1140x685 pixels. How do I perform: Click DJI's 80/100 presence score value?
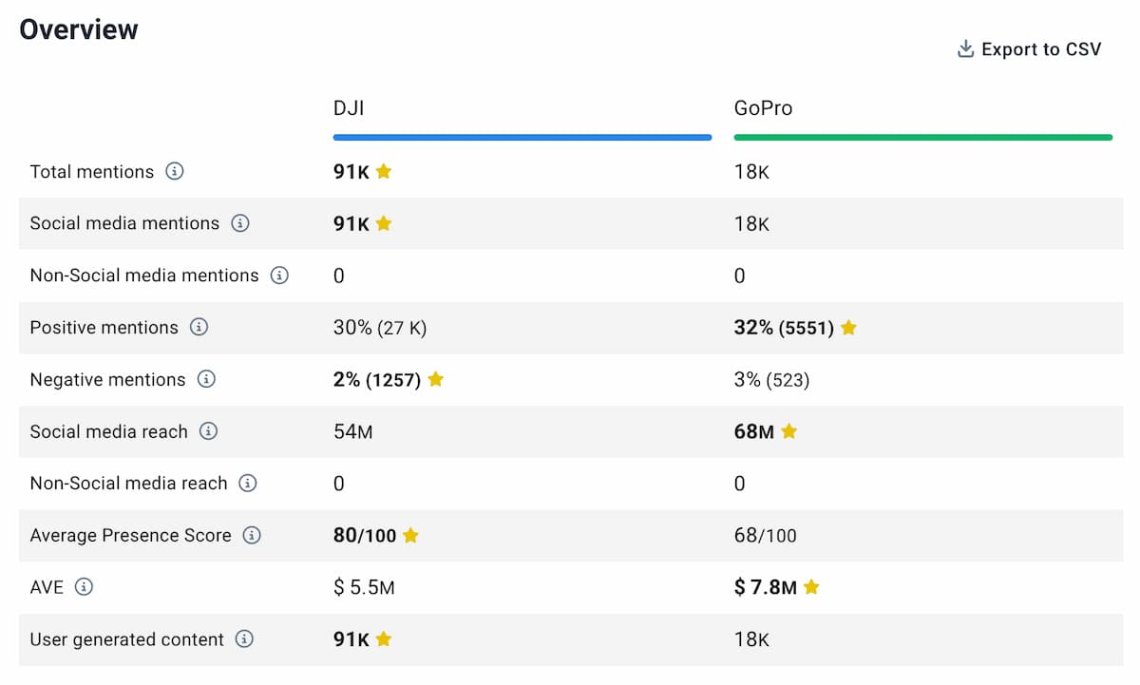[x=364, y=535]
